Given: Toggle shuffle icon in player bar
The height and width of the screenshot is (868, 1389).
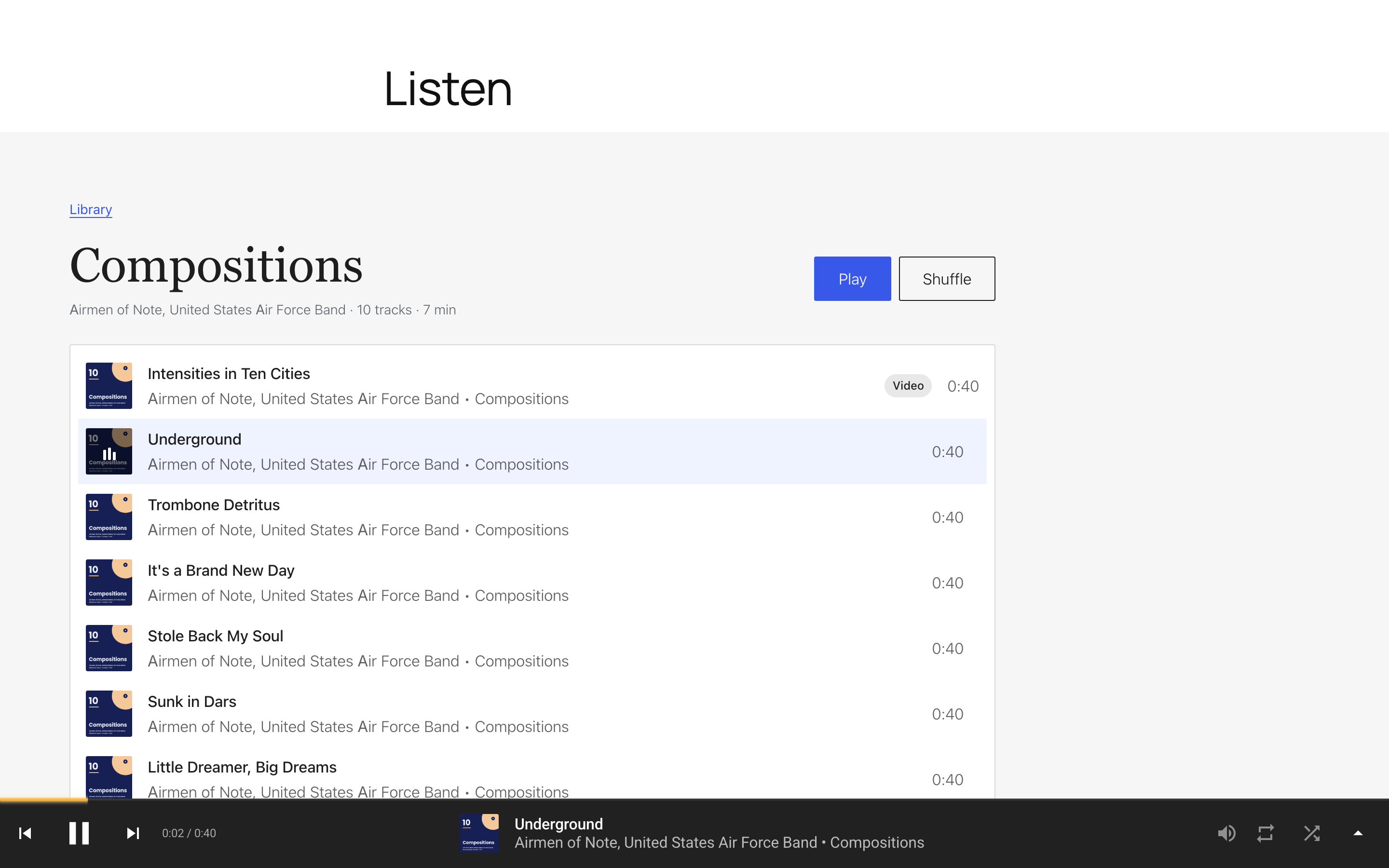Looking at the screenshot, I should pyautogui.click(x=1311, y=833).
